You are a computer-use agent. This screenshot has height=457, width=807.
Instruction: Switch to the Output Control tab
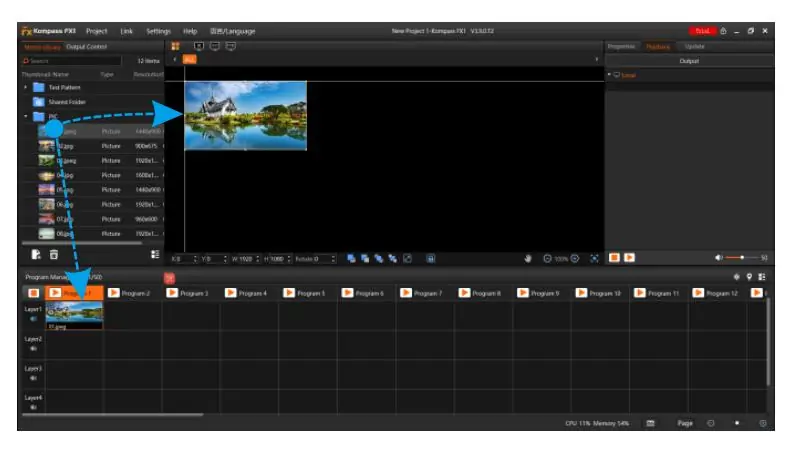(x=86, y=47)
